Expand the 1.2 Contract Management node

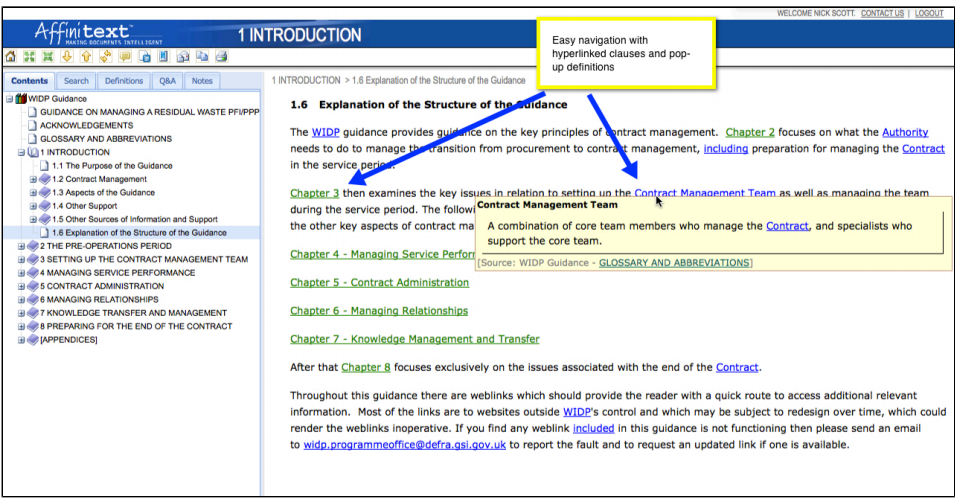[x=33, y=179]
